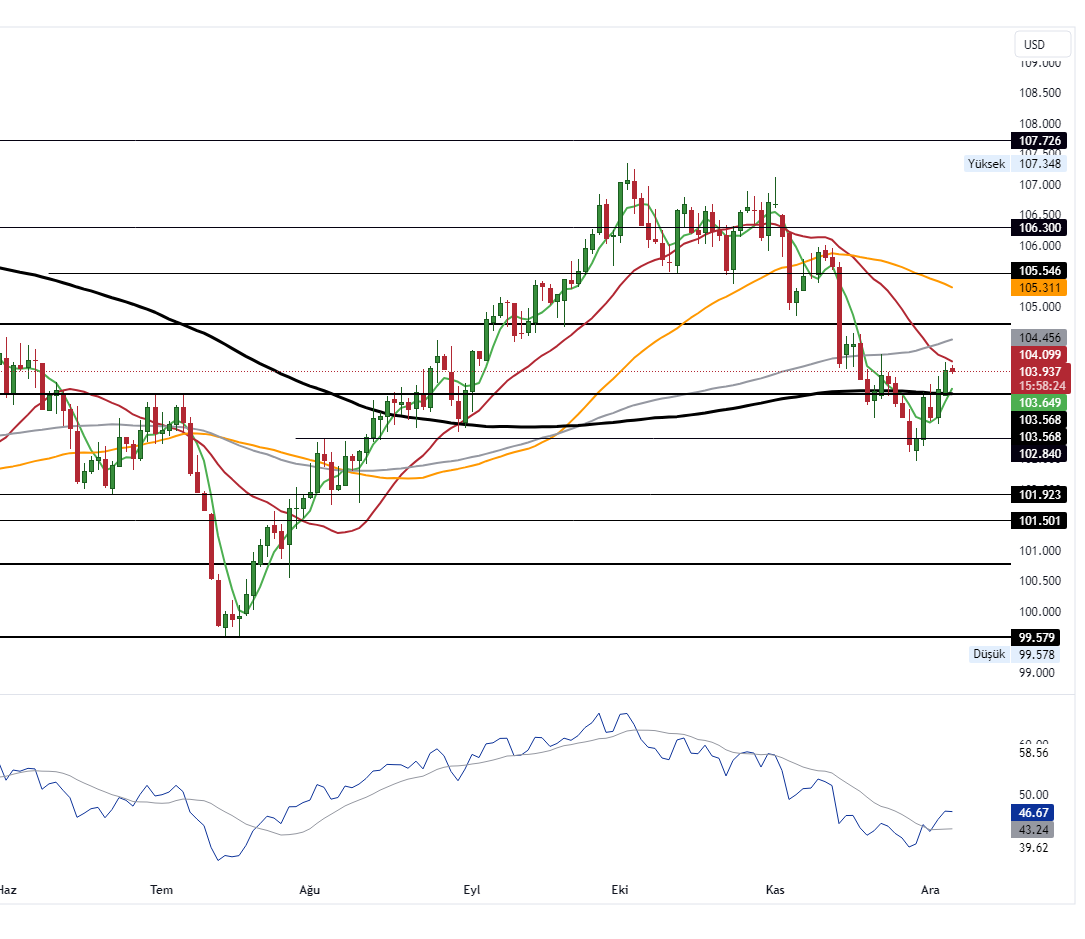Click the Eki label on the time axis
The width and height of the screenshot is (1085, 939).
620,889
